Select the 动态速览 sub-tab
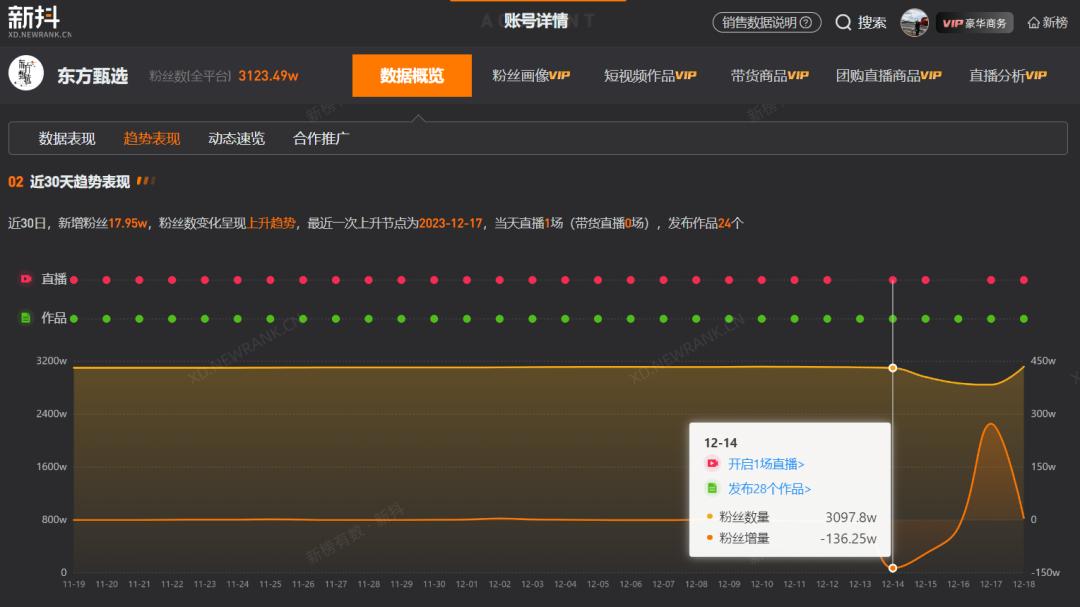 tap(236, 139)
